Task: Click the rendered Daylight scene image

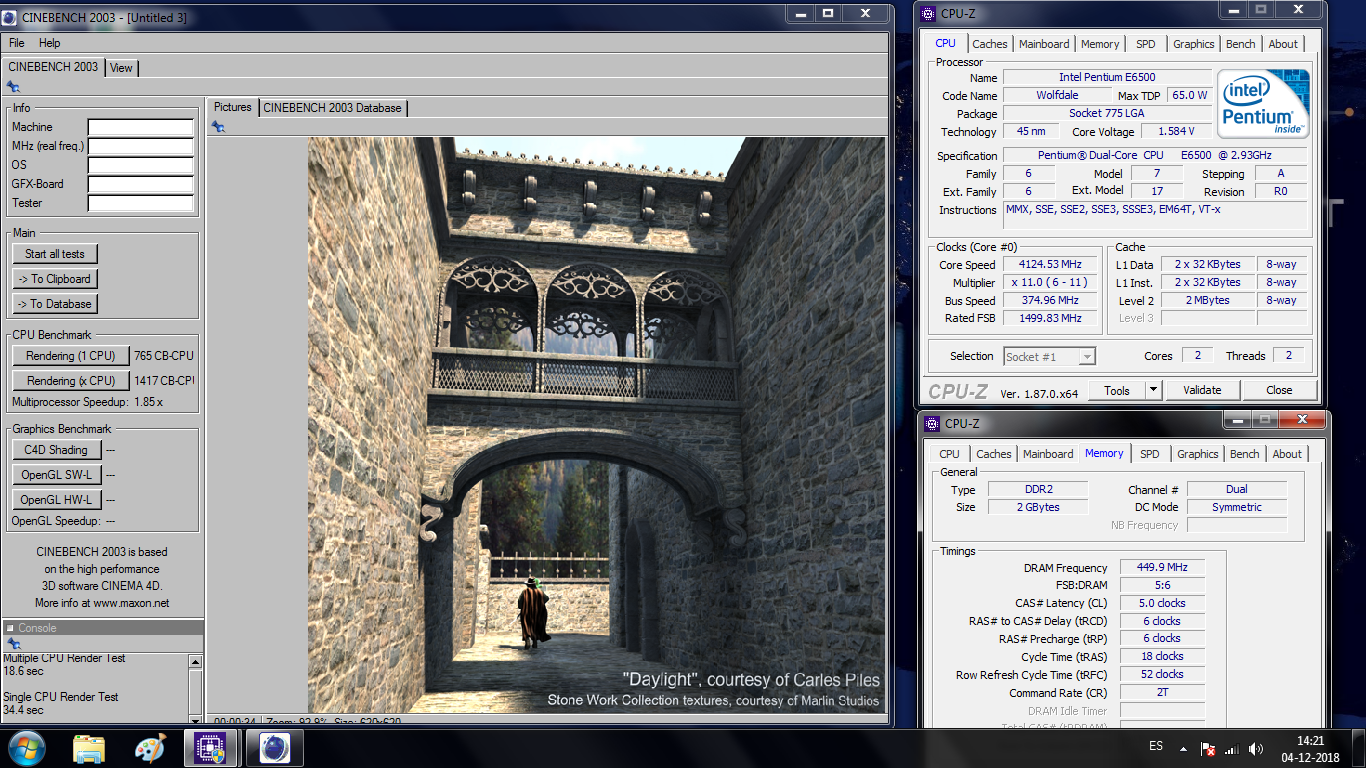Action: [596, 425]
